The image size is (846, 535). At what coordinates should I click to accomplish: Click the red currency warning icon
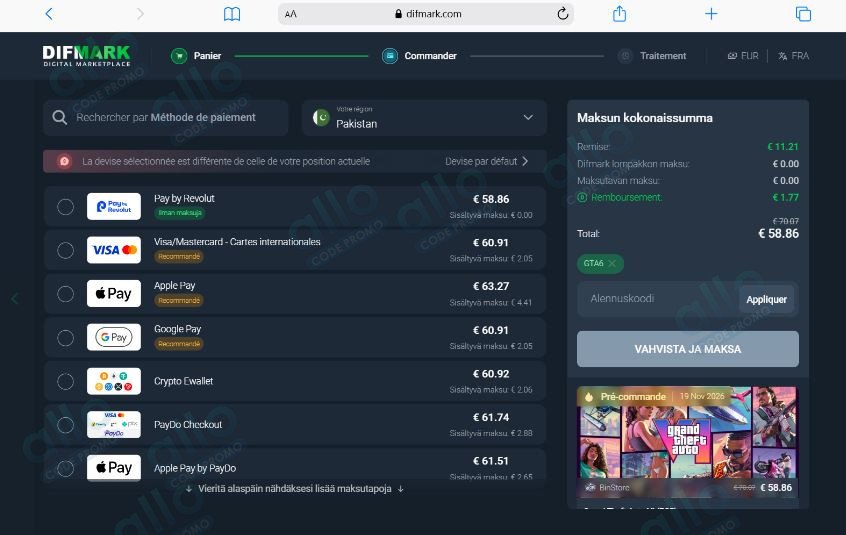(64, 161)
